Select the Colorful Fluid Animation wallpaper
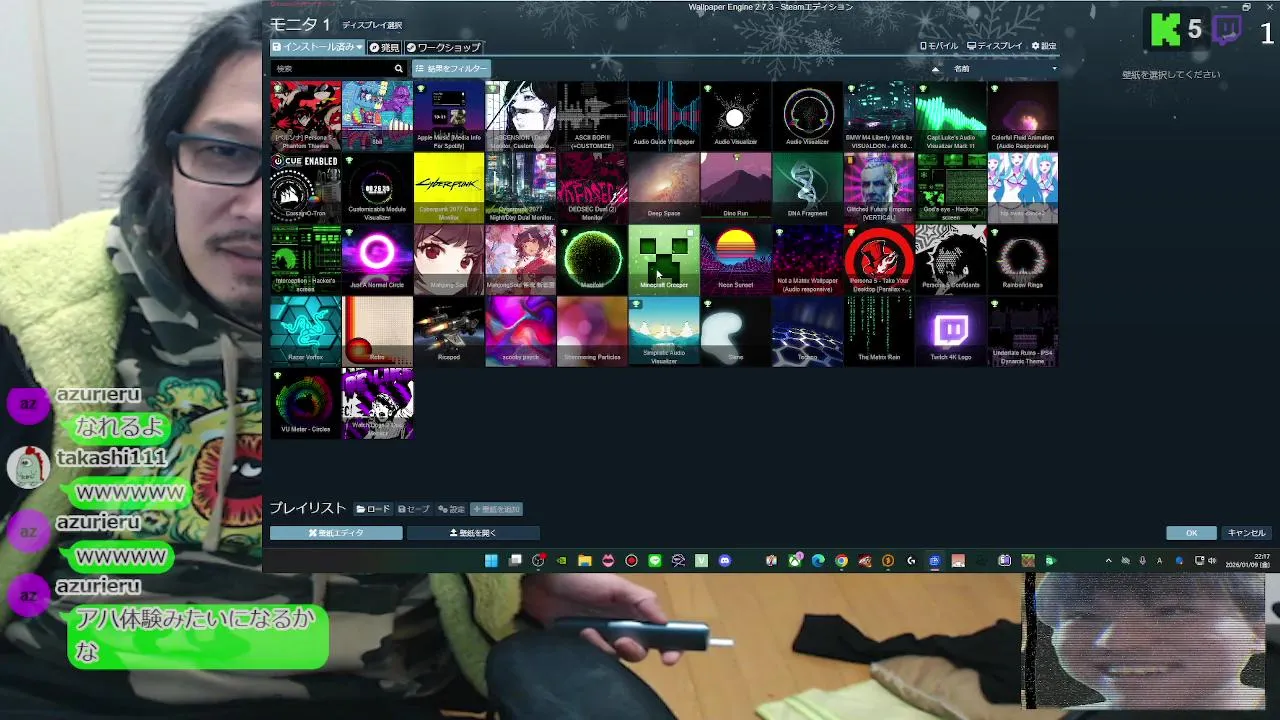 (1023, 115)
